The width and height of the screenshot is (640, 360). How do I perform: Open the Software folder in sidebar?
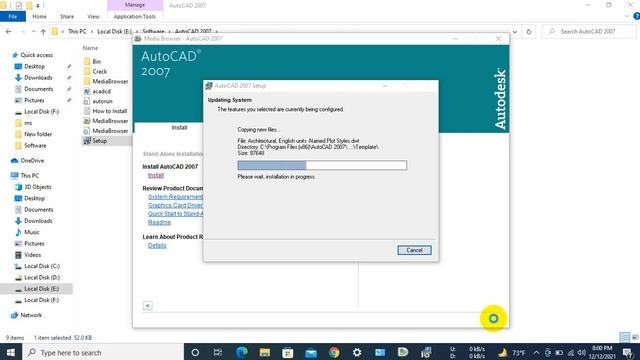click(35, 146)
